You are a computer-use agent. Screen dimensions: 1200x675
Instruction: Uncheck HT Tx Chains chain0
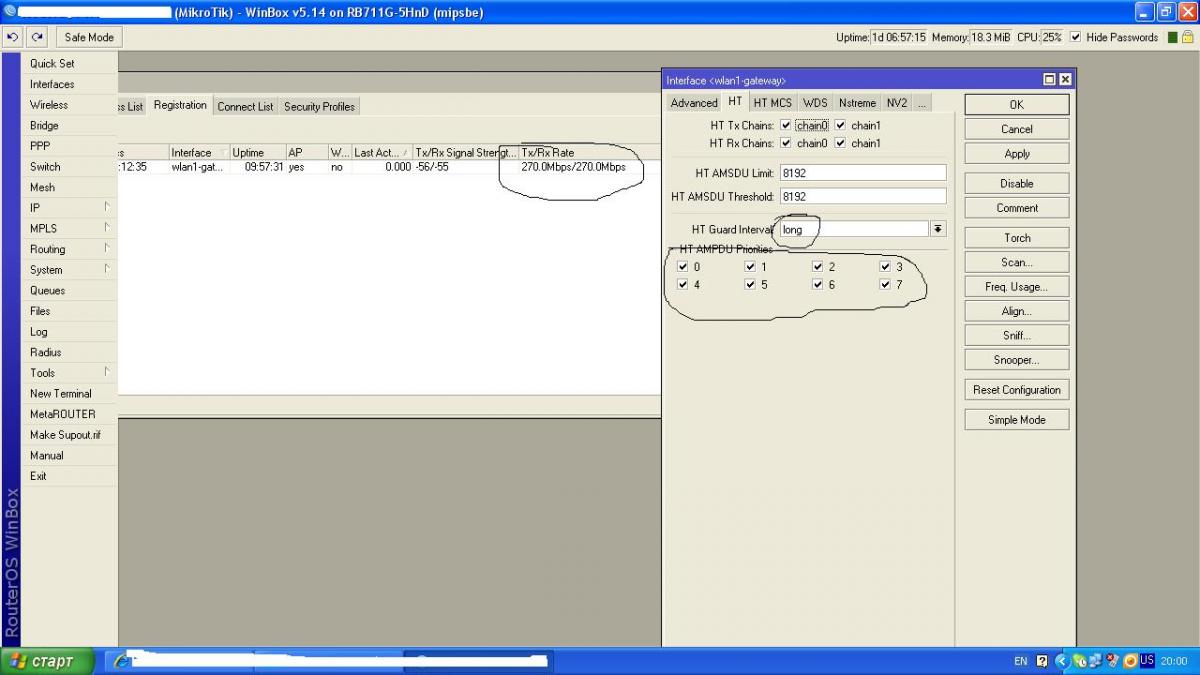[786, 126]
